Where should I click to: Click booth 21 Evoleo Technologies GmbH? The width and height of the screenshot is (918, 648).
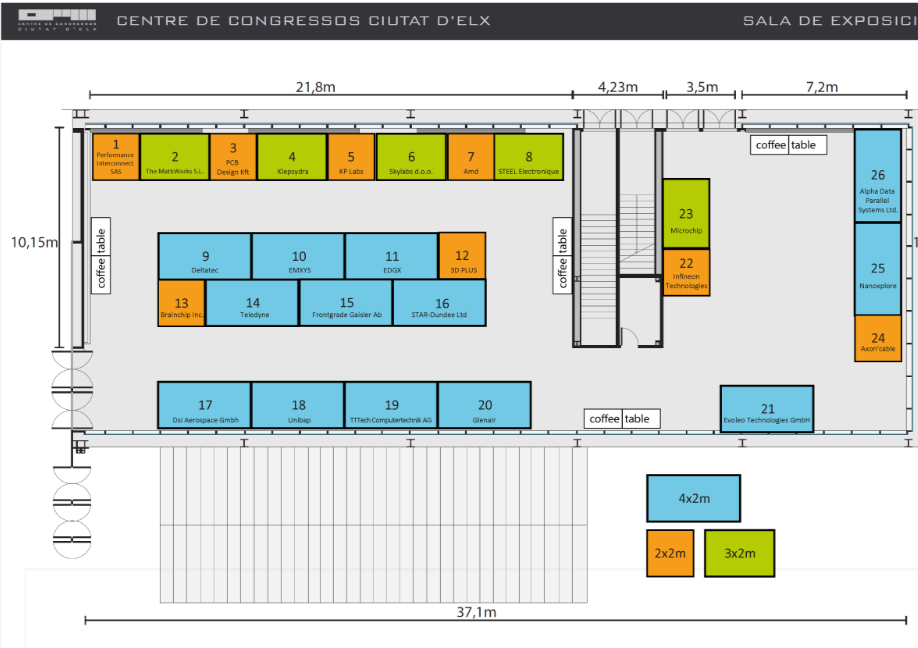coord(767,409)
